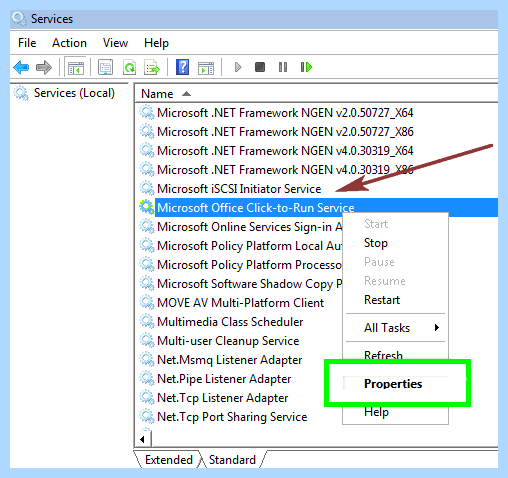508x478 pixels.
Task: Click gear icon of Microsoft Office Click-to-Run Service
Action: 147,208
